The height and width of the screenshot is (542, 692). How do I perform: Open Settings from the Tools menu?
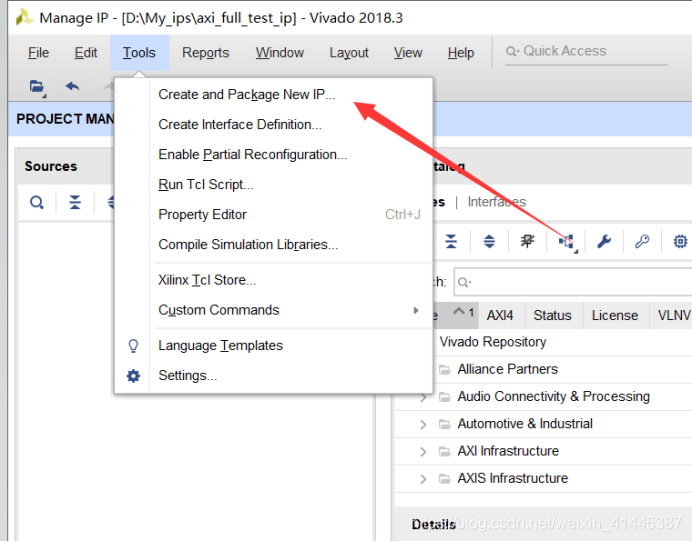188,376
